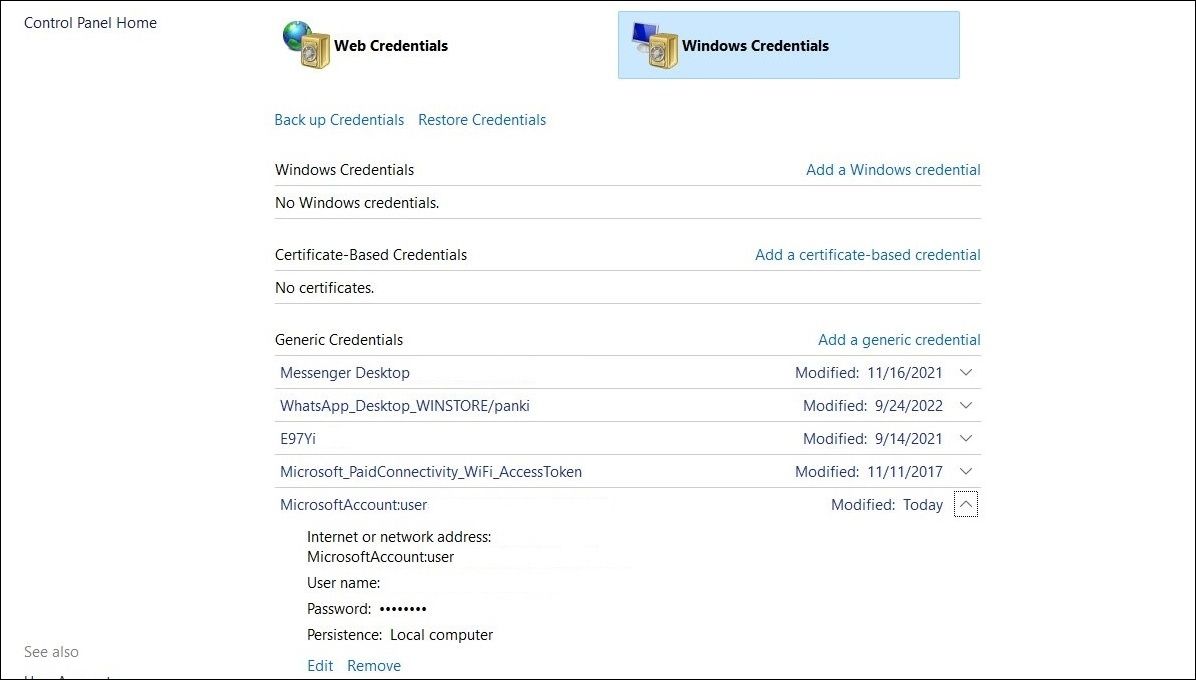Viewport: 1196px width, 680px height.
Task: Click Modified: Today text
Action: click(887, 505)
